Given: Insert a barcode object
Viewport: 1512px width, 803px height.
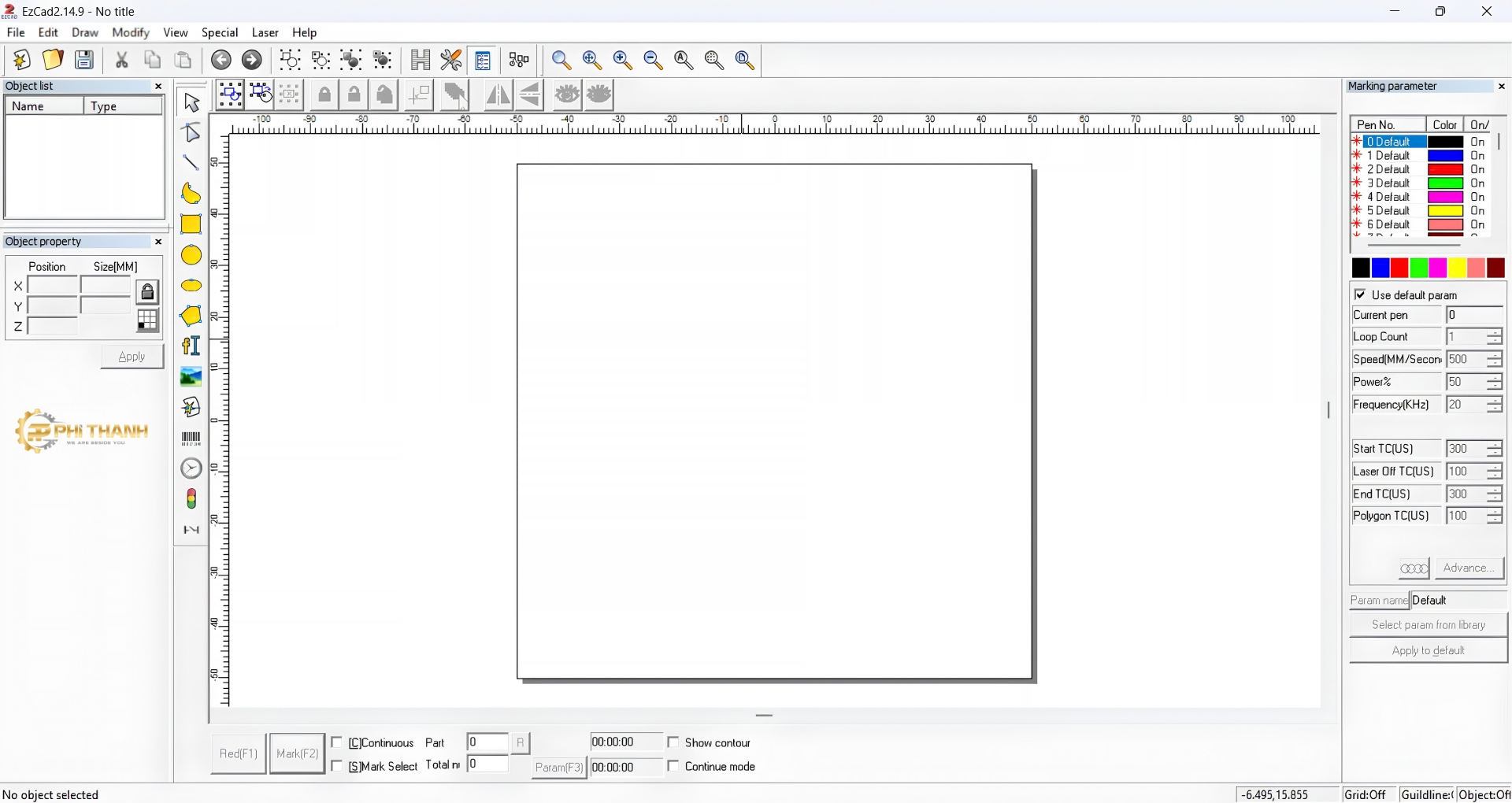Looking at the screenshot, I should tap(191, 439).
